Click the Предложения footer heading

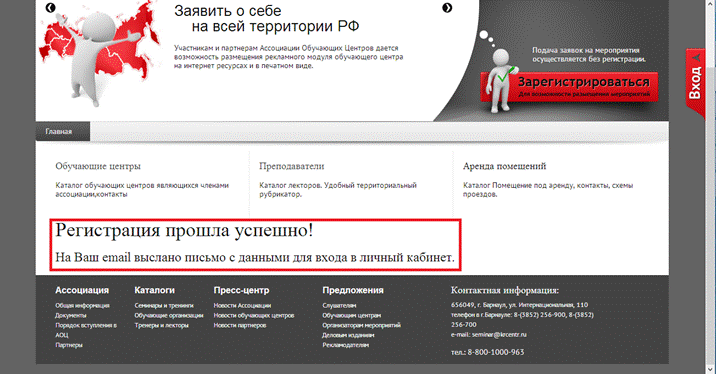click(x=353, y=290)
